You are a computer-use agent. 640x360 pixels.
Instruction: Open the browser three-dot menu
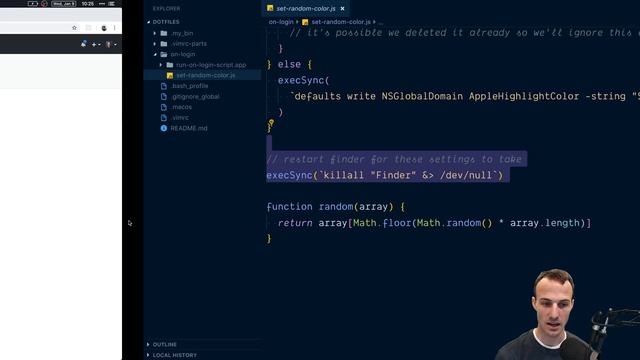[x=115, y=28]
